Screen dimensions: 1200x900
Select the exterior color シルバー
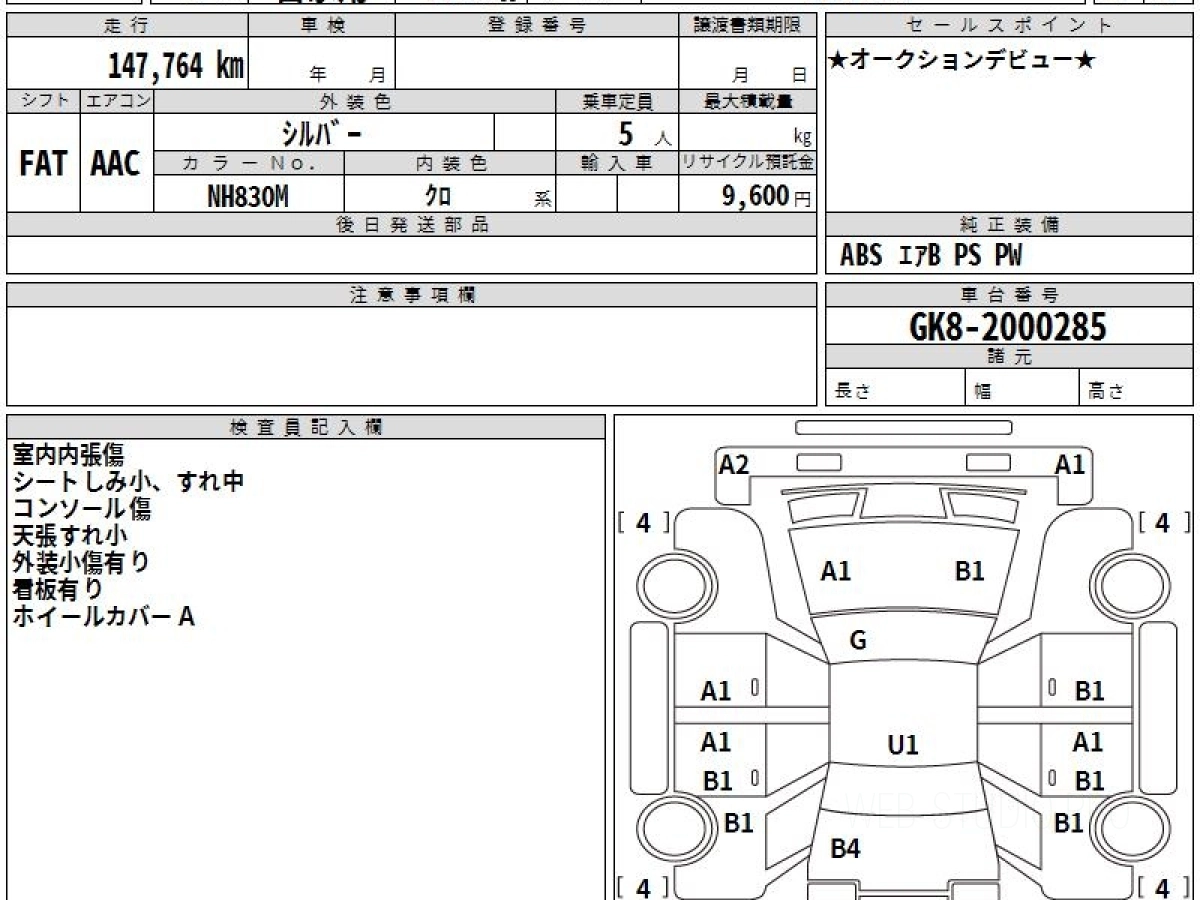click(323, 132)
